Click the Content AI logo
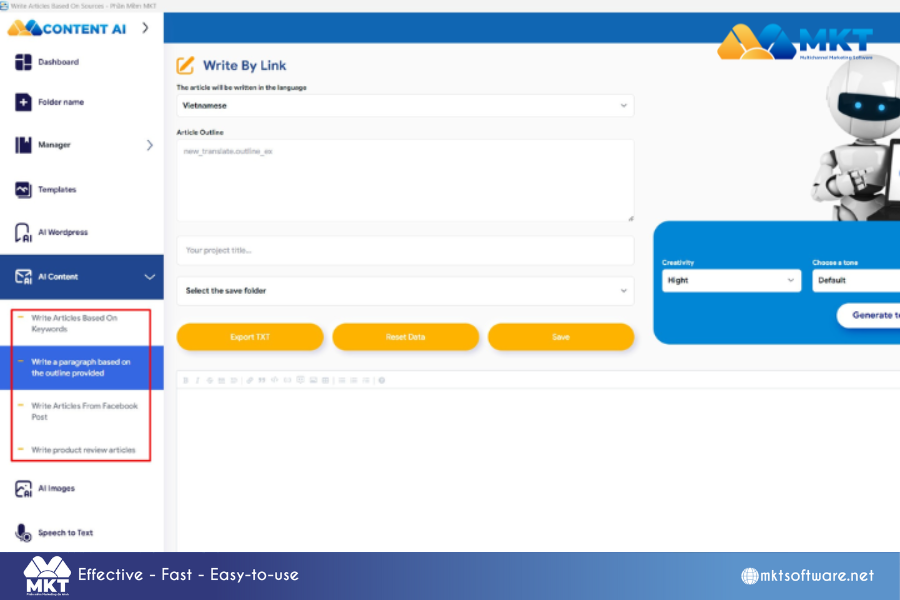Screen dimensions: 900x600 tap(67, 28)
